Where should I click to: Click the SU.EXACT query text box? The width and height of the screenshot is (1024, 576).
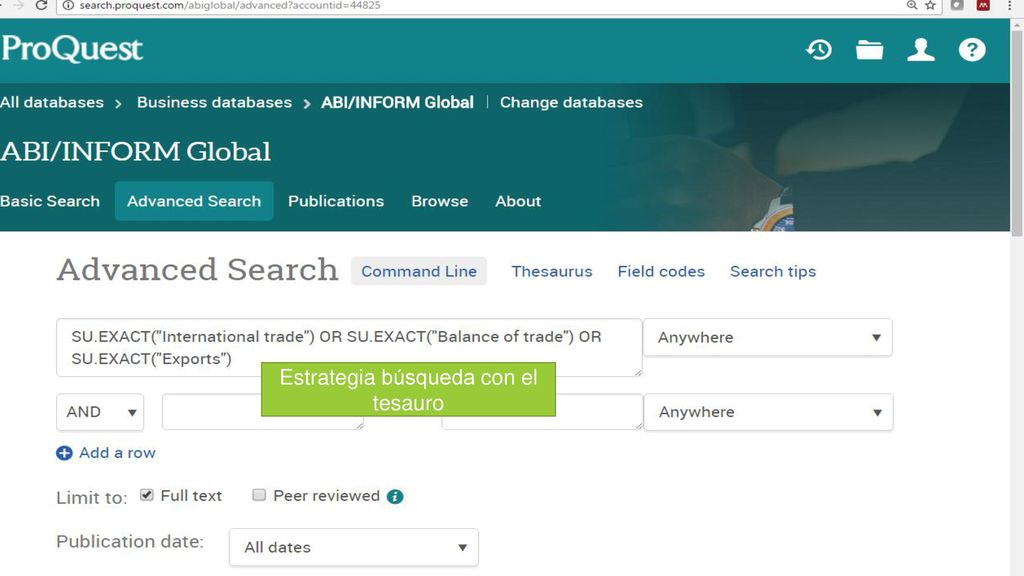pyautogui.click(x=349, y=347)
